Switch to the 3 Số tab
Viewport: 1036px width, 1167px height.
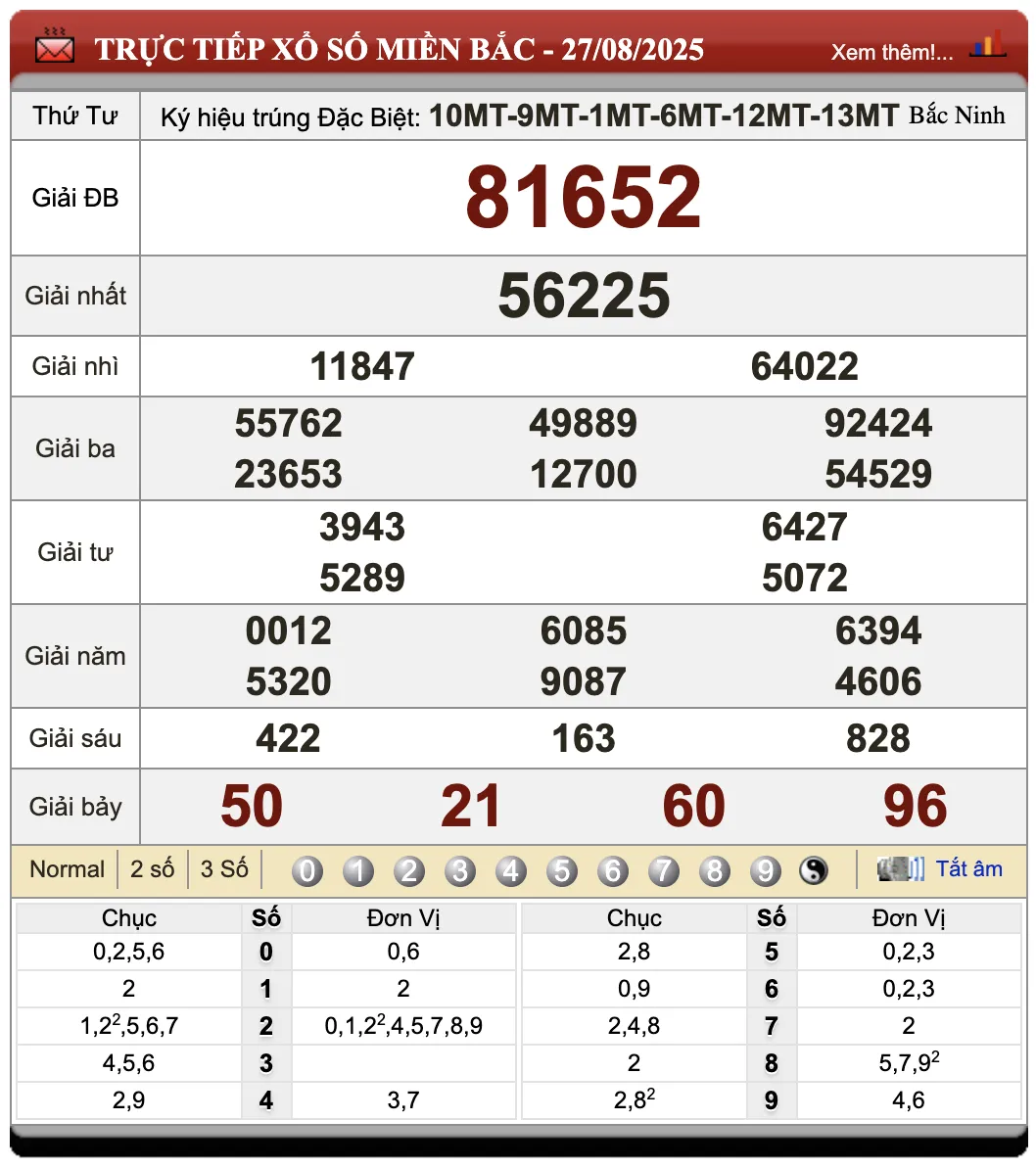click(x=222, y=869)
